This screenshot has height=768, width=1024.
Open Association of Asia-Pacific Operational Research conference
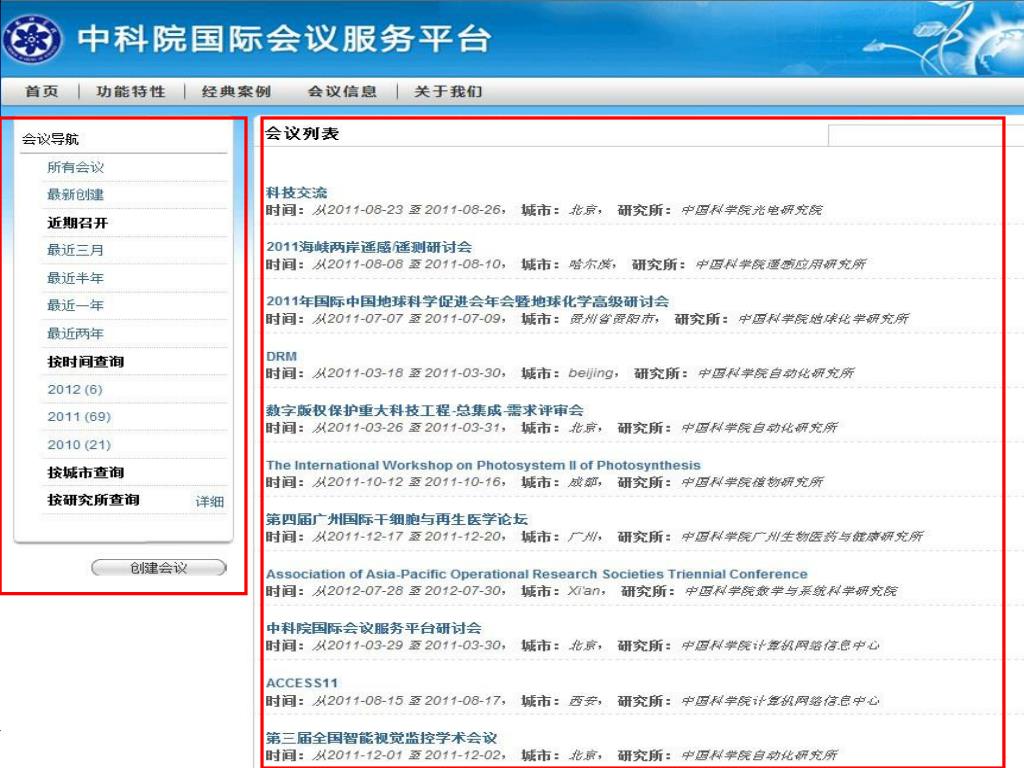tap(537, 574)
